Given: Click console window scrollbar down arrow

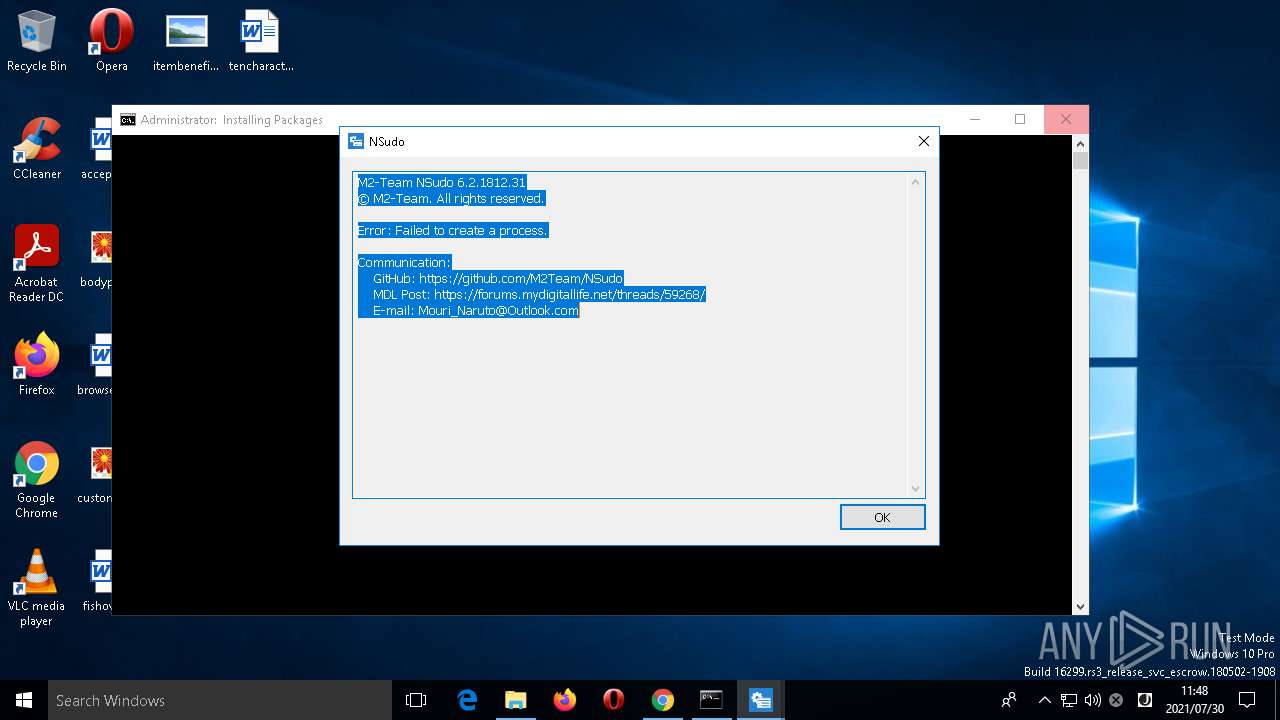Looking at the screenshot, I should [x=1080, y=606].
